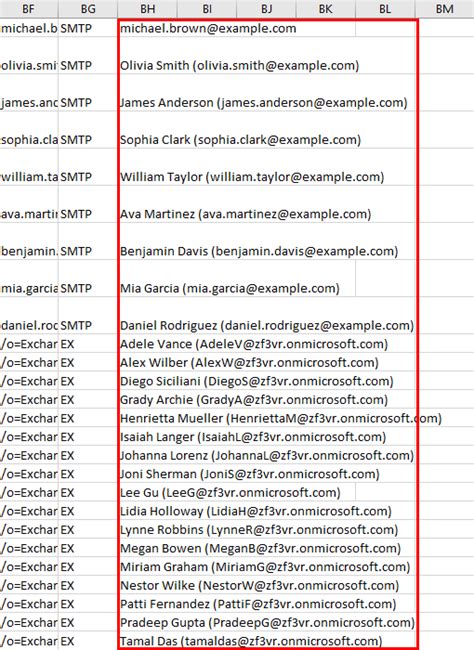Click the Ava Martinez email cell
The height and width of the screenshot is (650, 474).
pos(246,214)
